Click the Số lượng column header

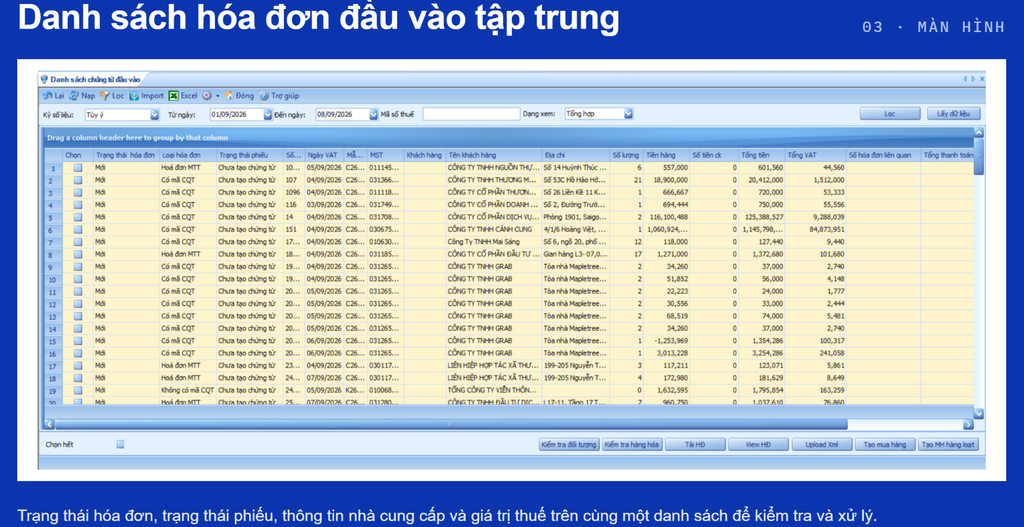626,155
